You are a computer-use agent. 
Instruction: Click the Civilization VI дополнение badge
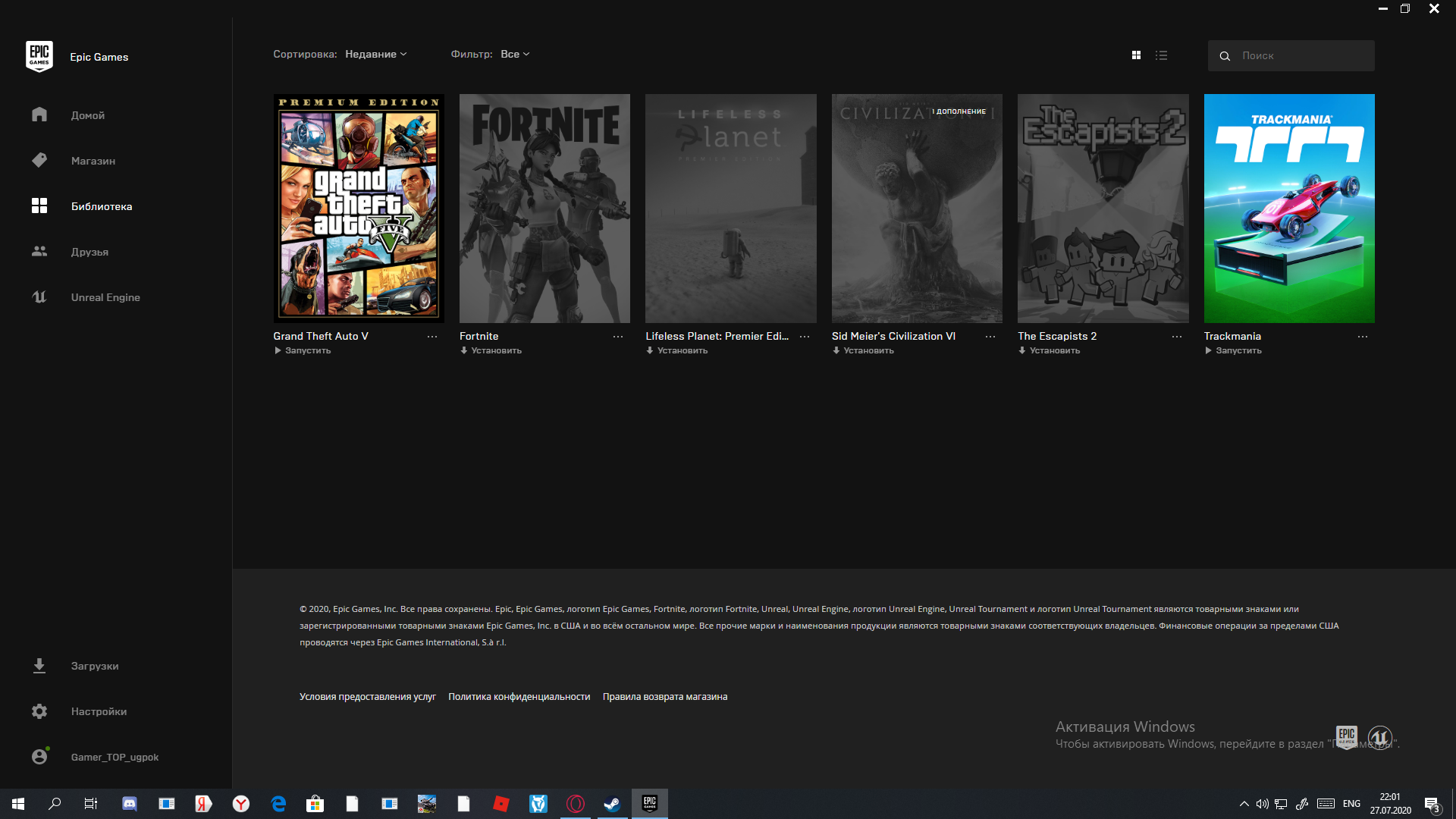pos(959,111)
